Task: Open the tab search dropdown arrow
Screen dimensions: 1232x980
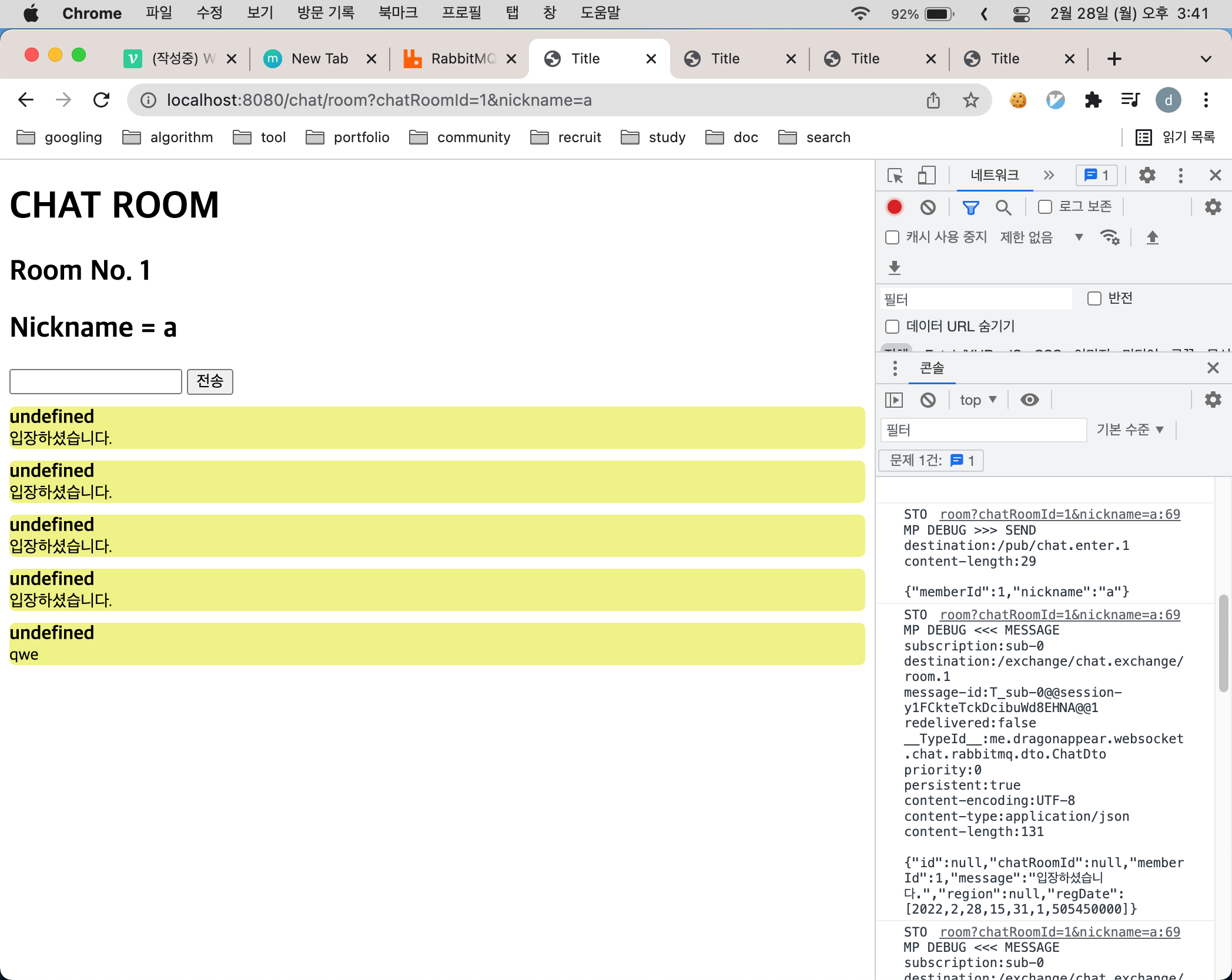Action: [1206, 59]
